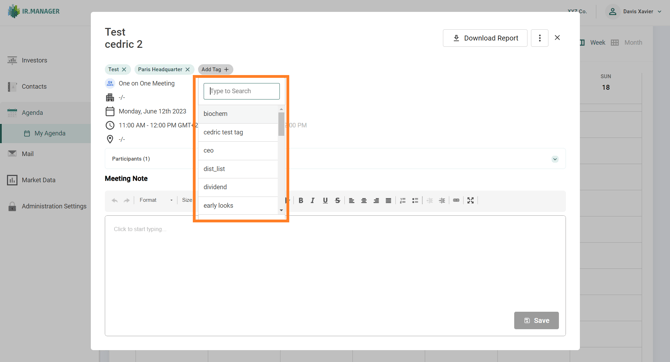Click the Undo arrow in the editor toolbar
The width and height of the screenshot is (670, 362).
(x=115, y=200)
